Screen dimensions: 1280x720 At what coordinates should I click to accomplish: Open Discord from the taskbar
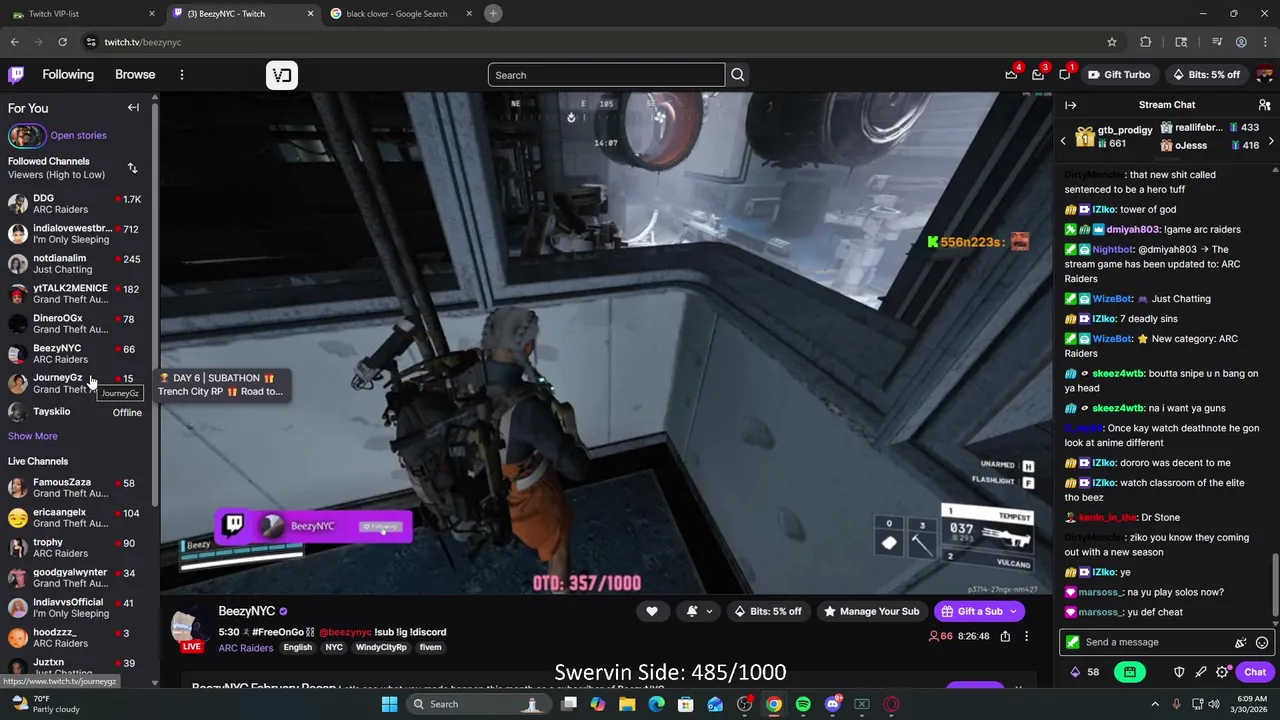coord(833,704)
